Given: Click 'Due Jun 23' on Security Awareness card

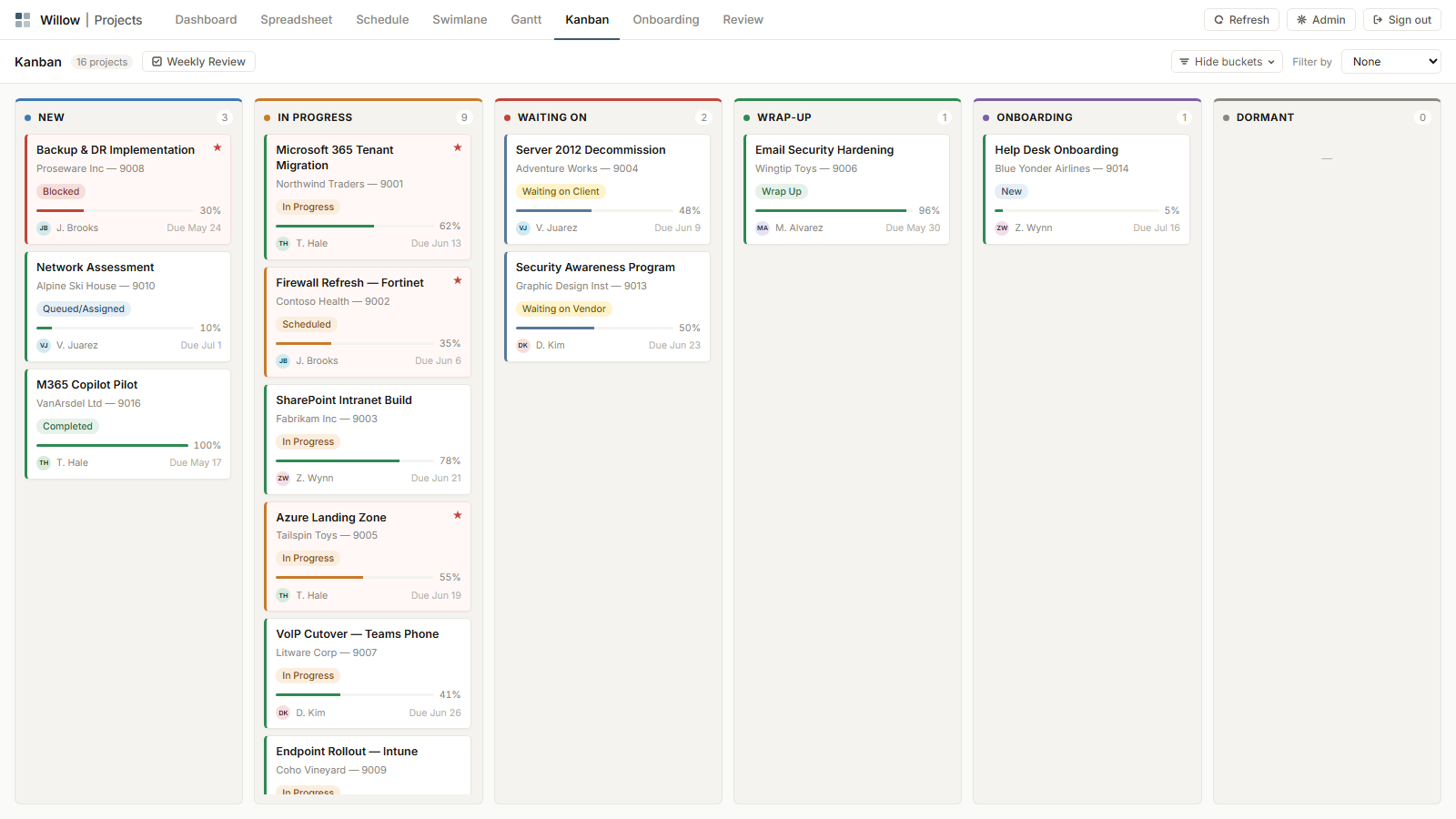Looking at the screenshot, I should (x=674, y=346).
